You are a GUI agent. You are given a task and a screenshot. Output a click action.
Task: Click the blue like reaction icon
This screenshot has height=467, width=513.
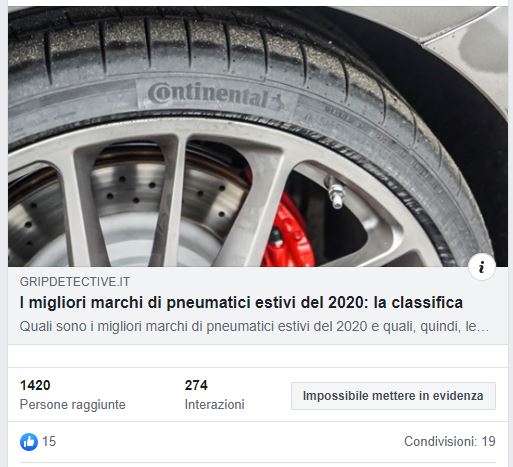(x=29, y=442)
